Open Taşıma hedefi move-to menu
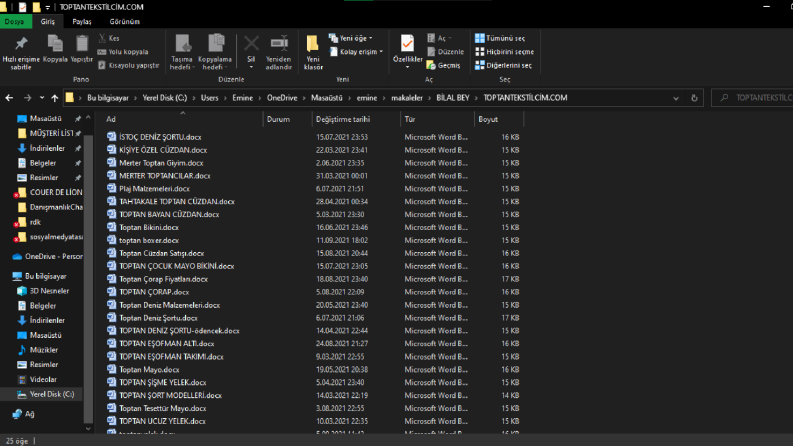The image size is (793, 446). [182, 53]
